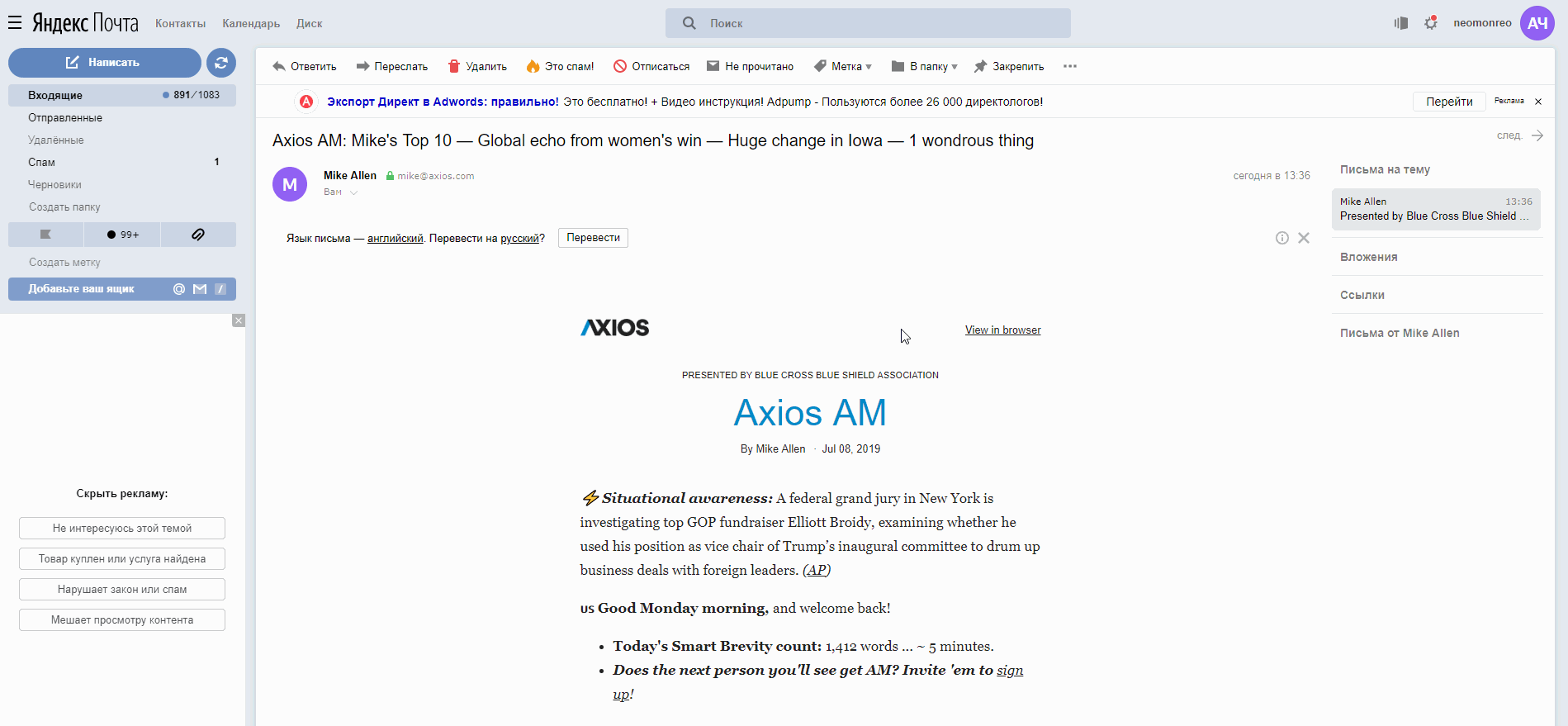The height and width of the screenshot is (726, 1568).
Task: Reply using Ответить
Action: 305,66
